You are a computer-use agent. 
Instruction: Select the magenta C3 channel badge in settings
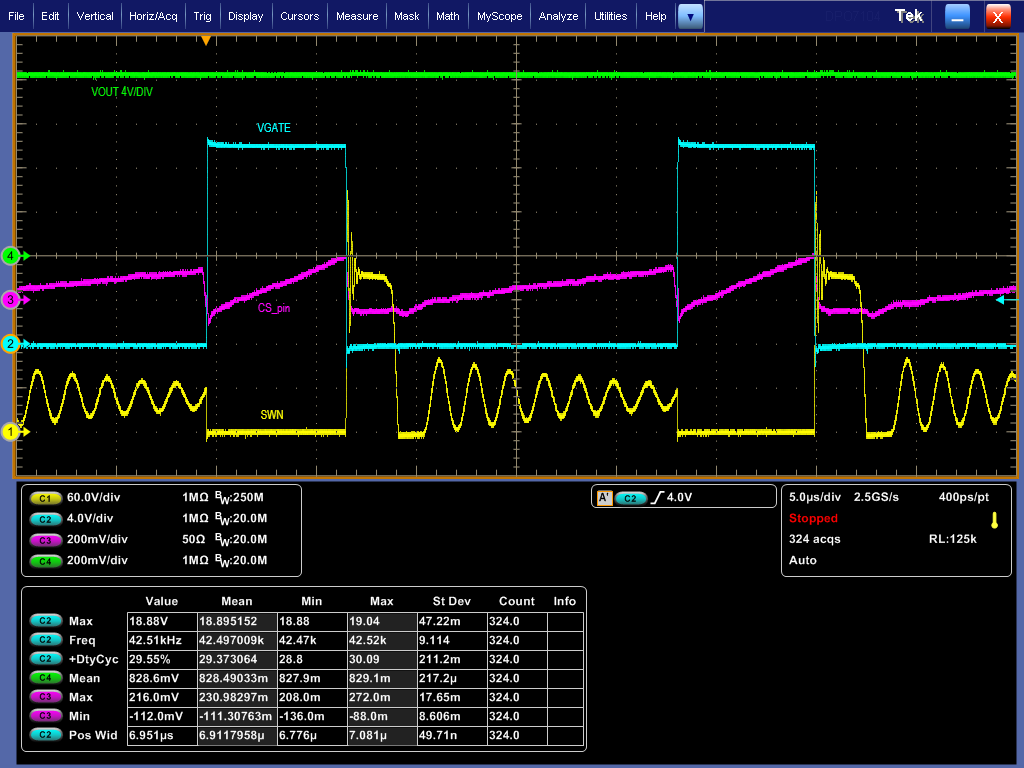(x=45, y=540)
